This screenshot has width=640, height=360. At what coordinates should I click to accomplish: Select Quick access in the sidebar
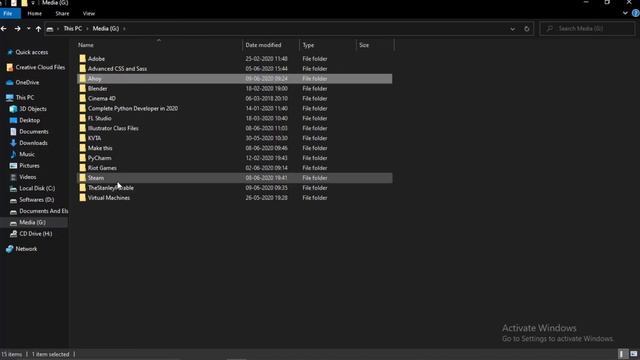click(31, 52)
